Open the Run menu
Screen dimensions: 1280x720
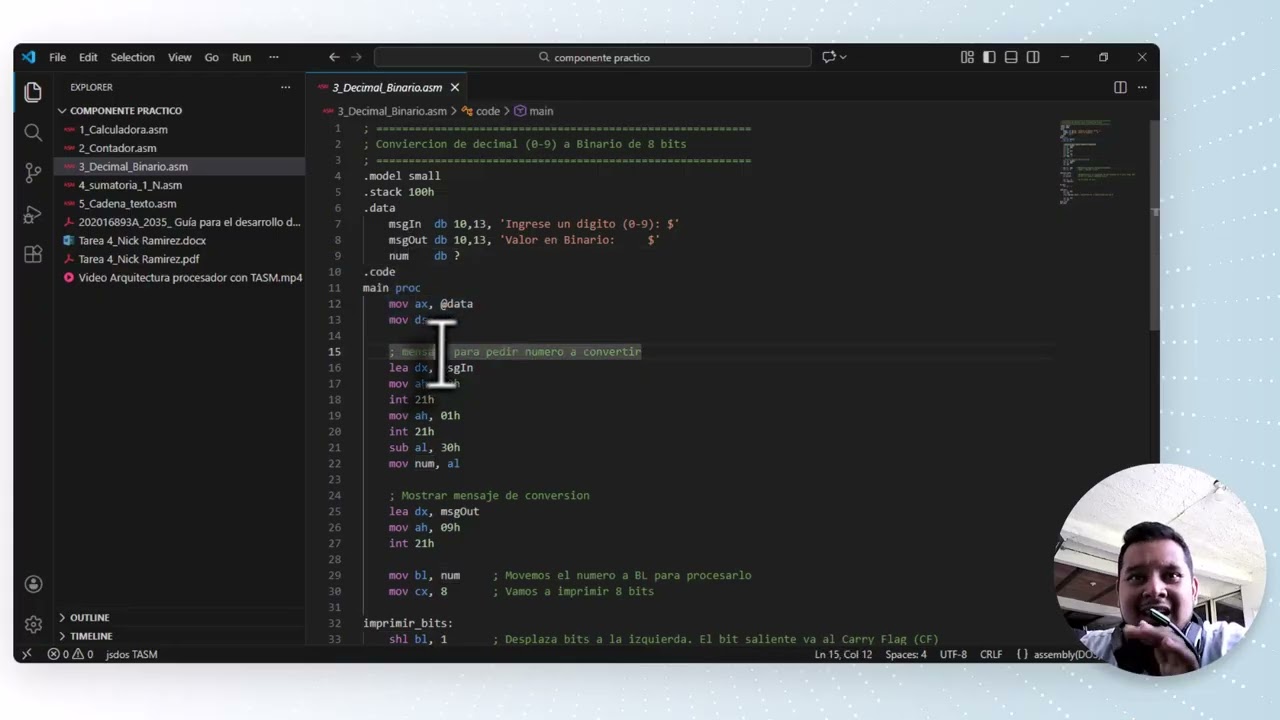click(242, 57)
